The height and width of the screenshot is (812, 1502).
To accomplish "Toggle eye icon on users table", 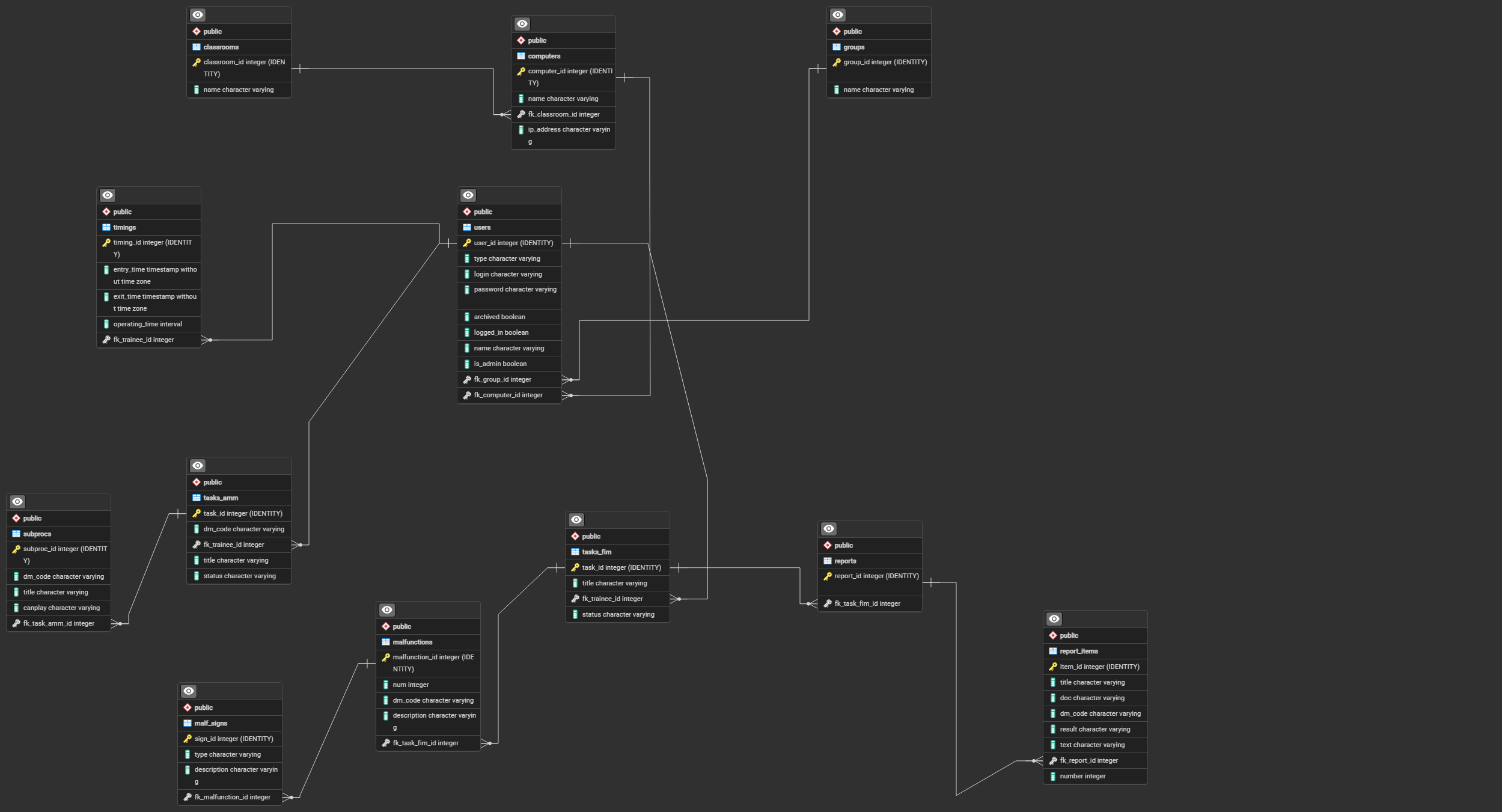I will point(468,195).
